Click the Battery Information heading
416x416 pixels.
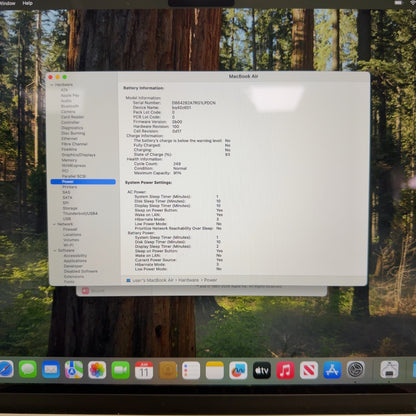(144, 88)
